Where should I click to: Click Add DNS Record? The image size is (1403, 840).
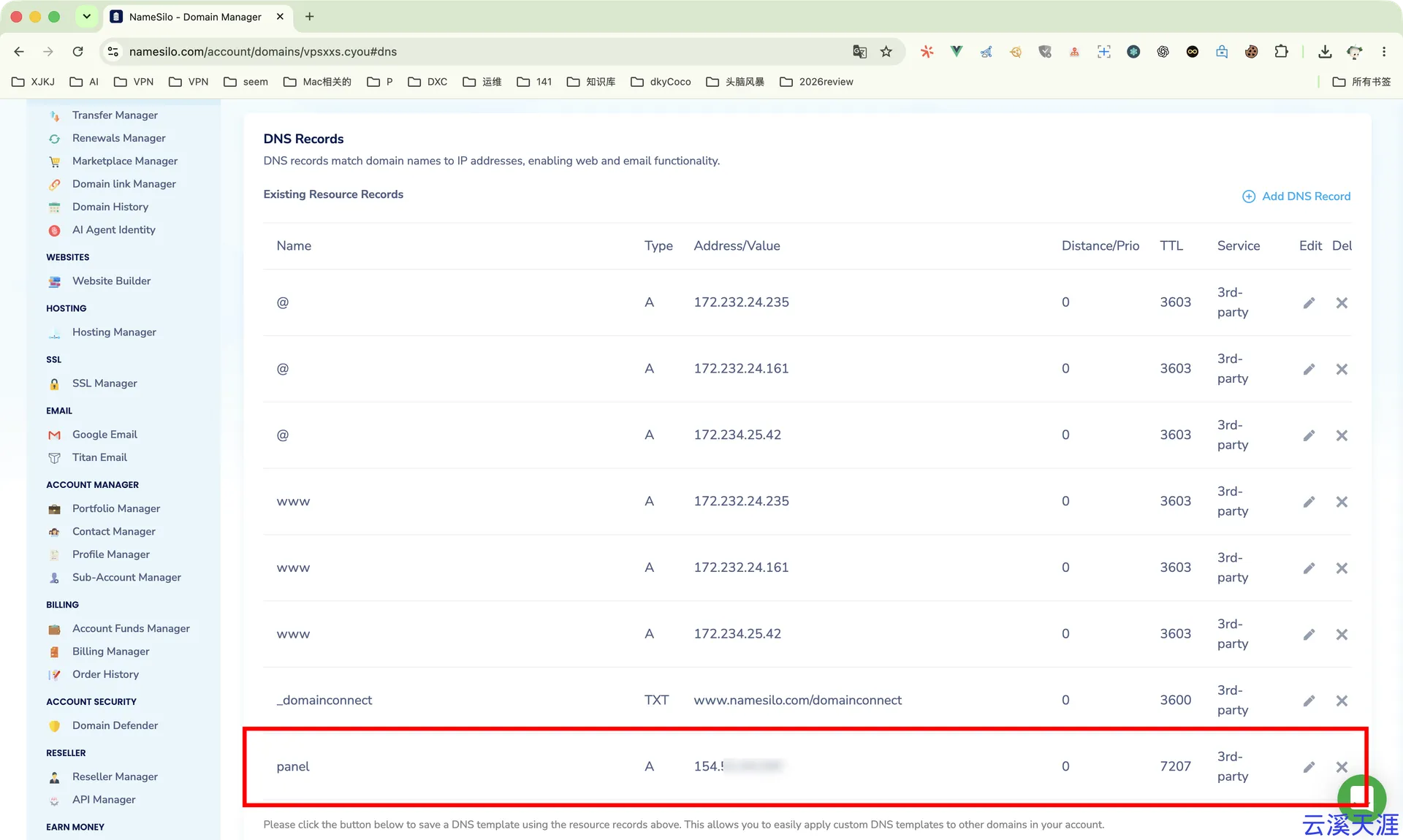point(1296,196)
